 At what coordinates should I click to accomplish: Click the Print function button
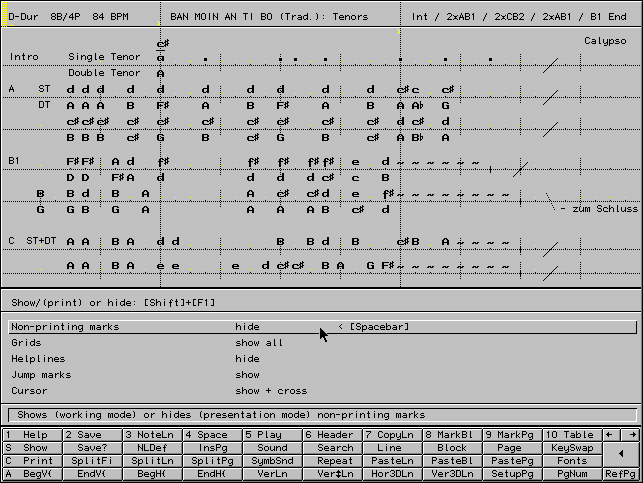[32, 461]
